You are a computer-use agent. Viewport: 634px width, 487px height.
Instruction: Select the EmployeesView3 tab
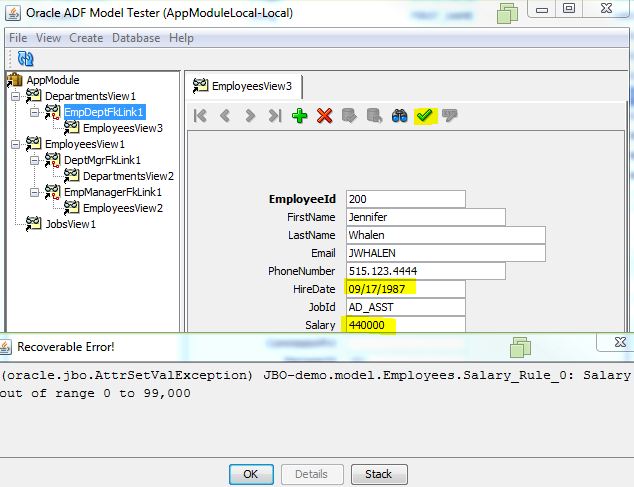[x=244, y=86]
